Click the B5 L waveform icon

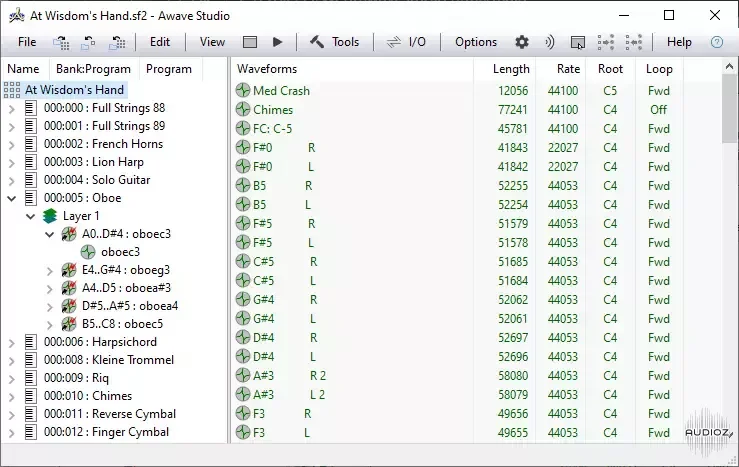coord(243,204)
